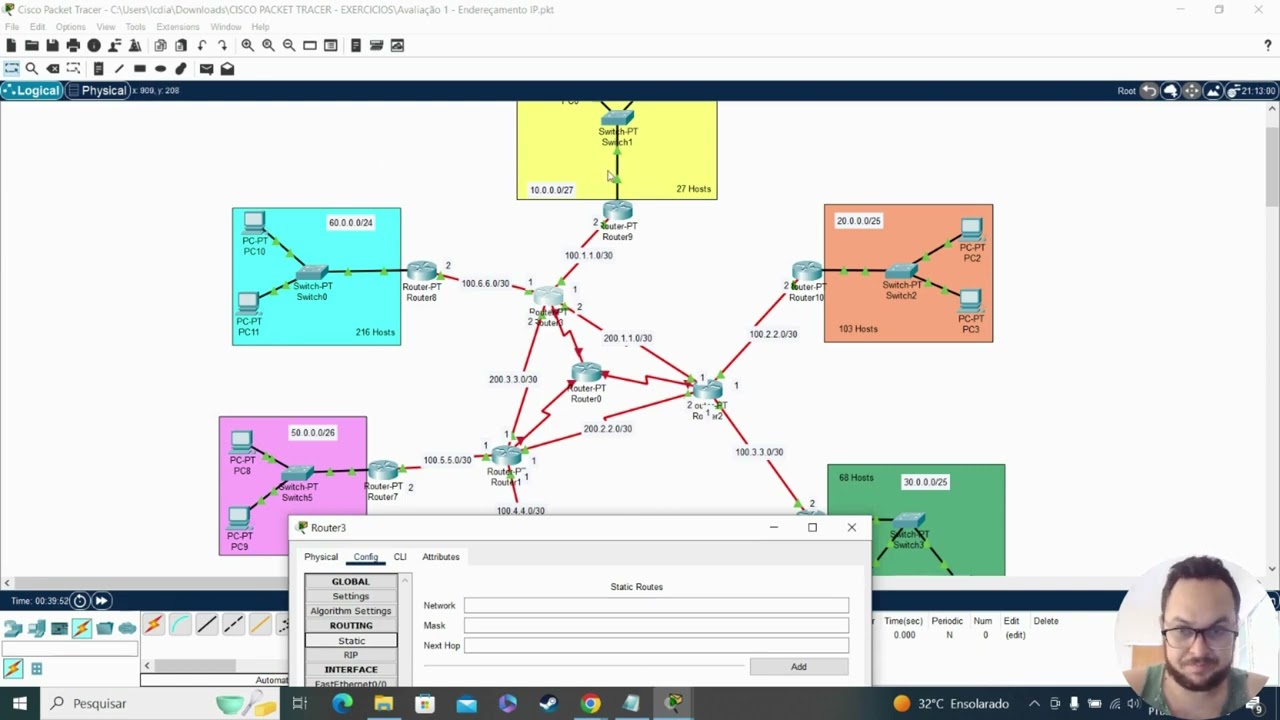
Task: Create a new file from the toolbar
Action: [x=11, y=45]
